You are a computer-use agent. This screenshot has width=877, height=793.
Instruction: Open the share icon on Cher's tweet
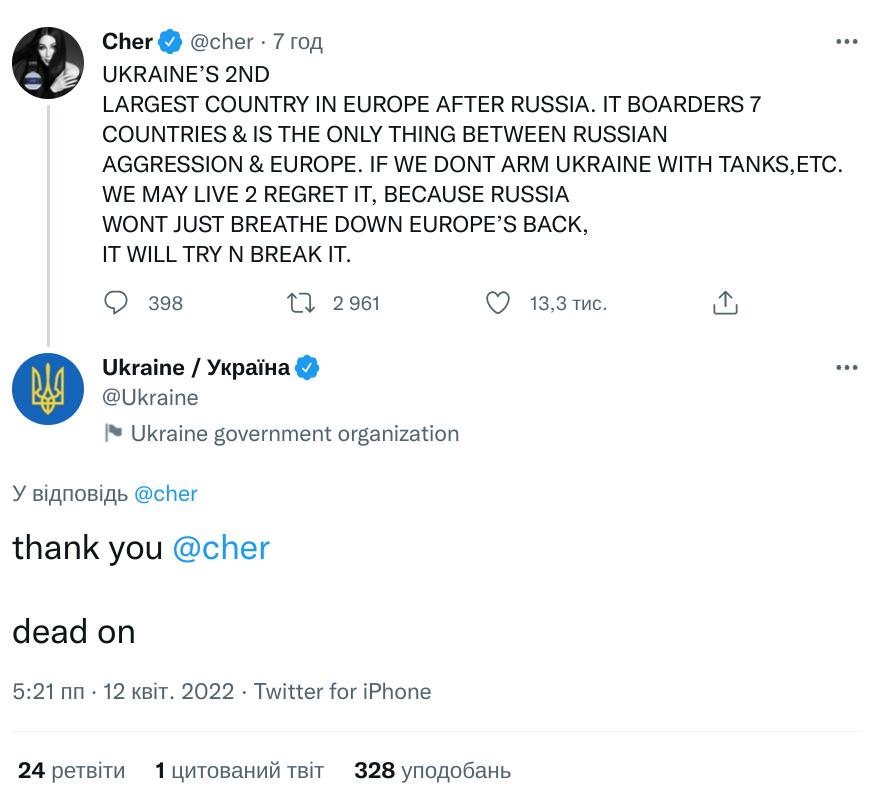pos(725,303)
